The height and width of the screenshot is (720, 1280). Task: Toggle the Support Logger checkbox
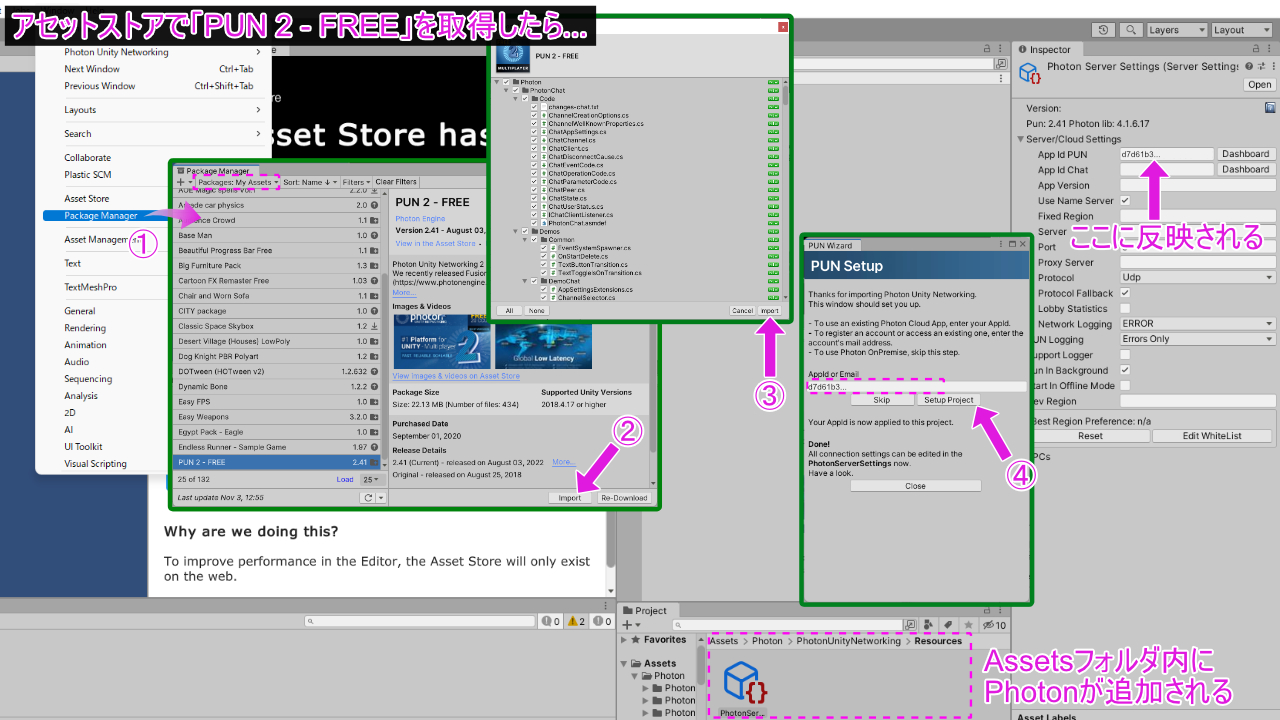click(x=1125, y=355)
